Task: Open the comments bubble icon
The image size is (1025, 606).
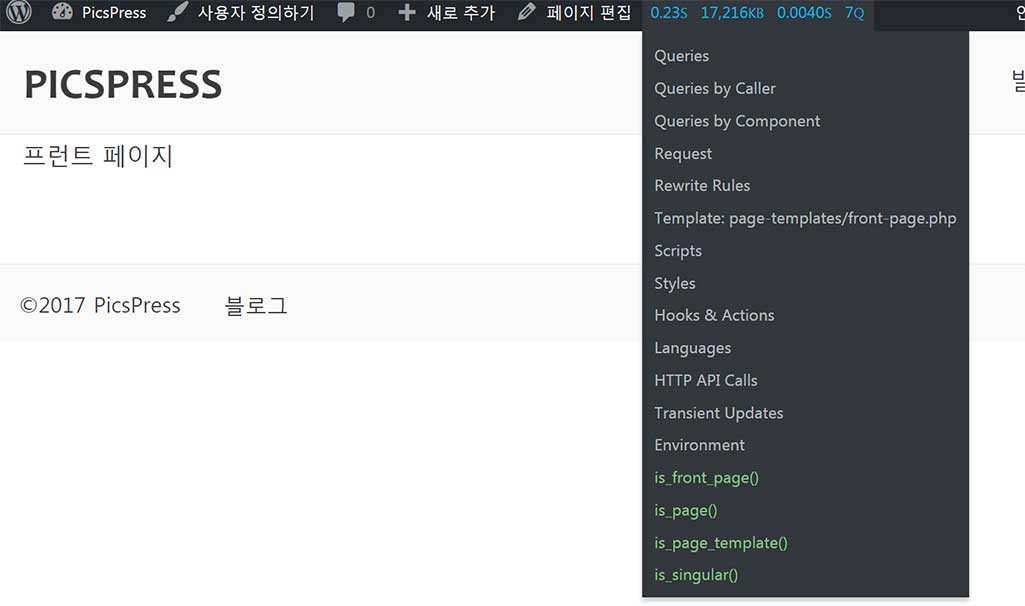Action: point(346,12)
